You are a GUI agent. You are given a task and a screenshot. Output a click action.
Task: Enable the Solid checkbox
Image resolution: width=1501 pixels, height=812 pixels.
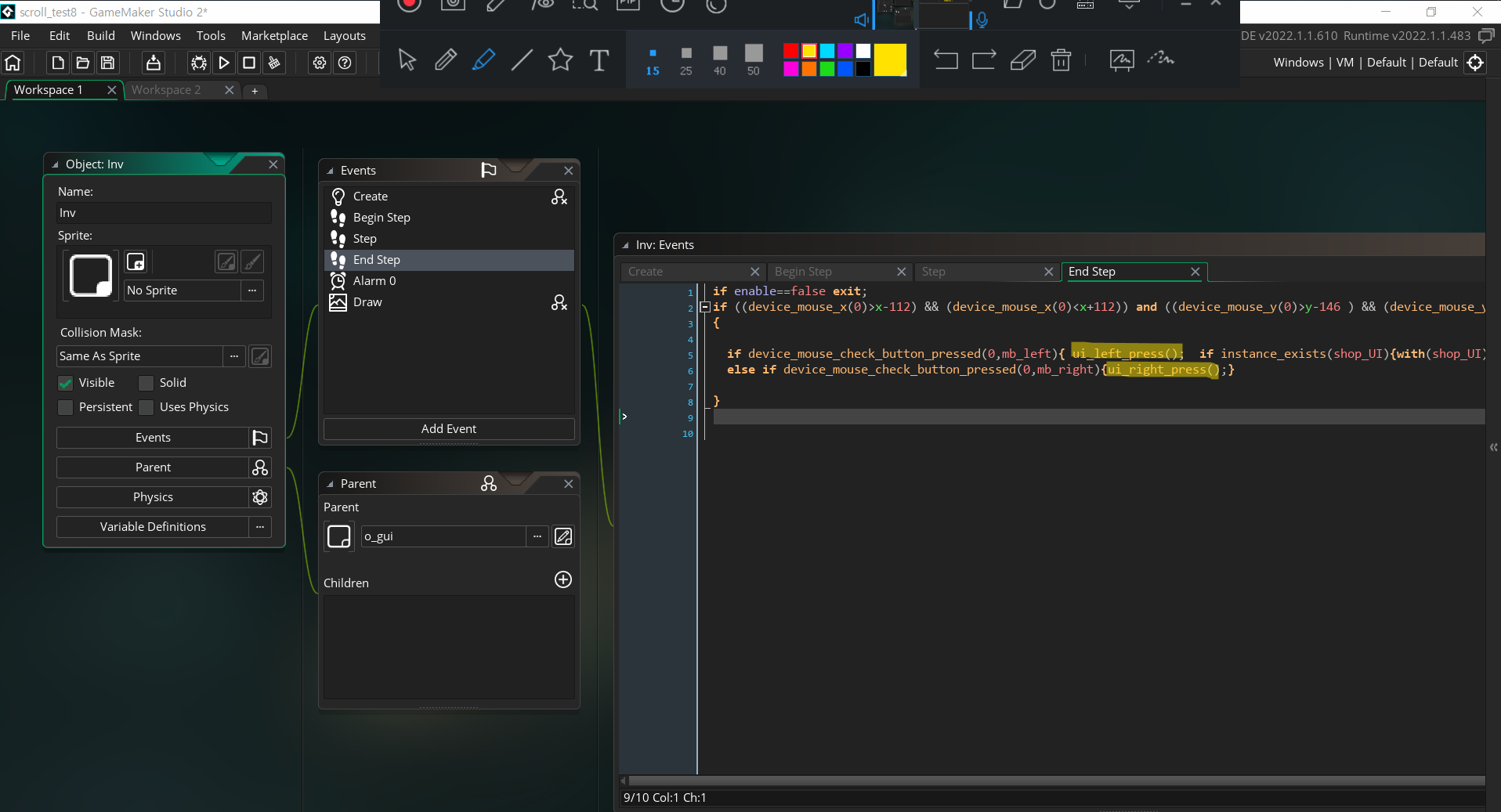[x=146, y=383]
